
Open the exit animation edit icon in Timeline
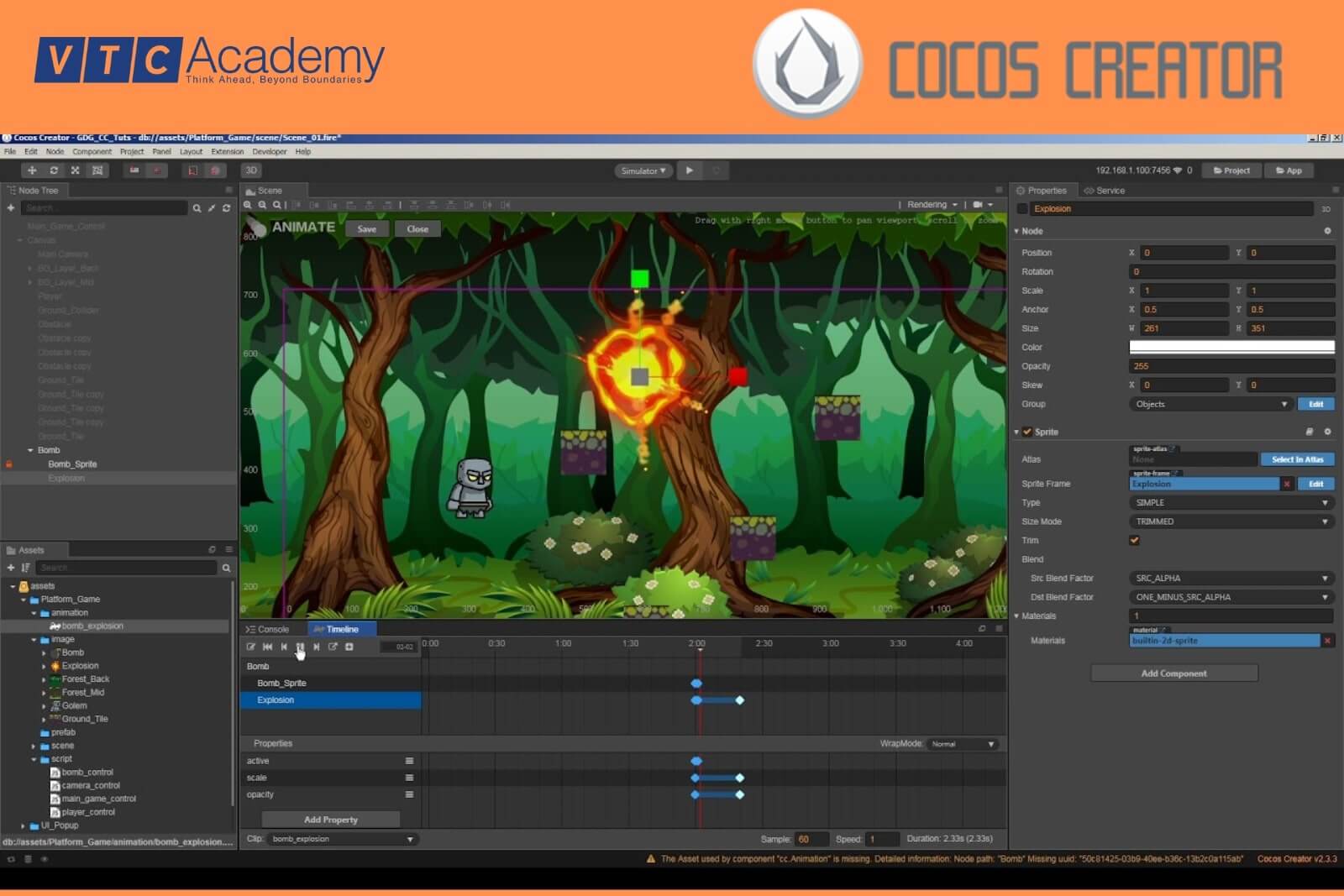tap(333, 647)
